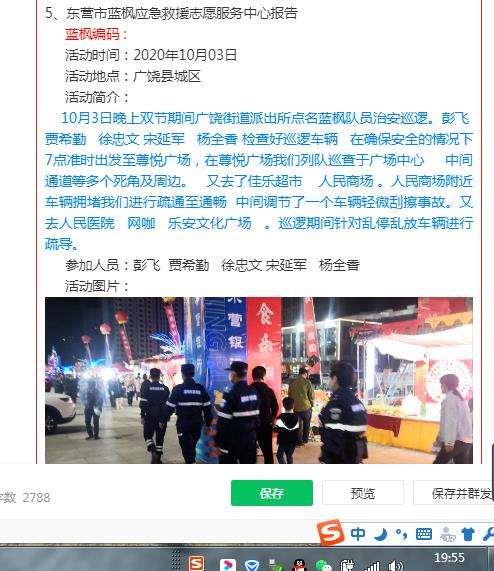Click the red 蓝枫编码 label text
The image size is (494, 571).
point(92,34)
